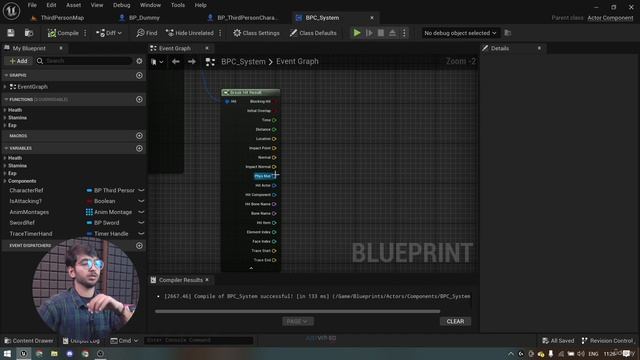Toggle TraceTimerHand instance-editable eye icon
Image resolution: width=640 pixels, height=360 pixels.
tap(141, 233)
